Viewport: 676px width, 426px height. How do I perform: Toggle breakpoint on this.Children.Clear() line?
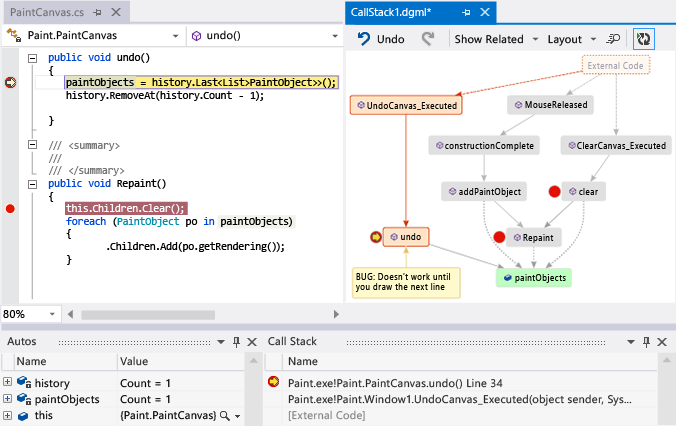[11, 208]
